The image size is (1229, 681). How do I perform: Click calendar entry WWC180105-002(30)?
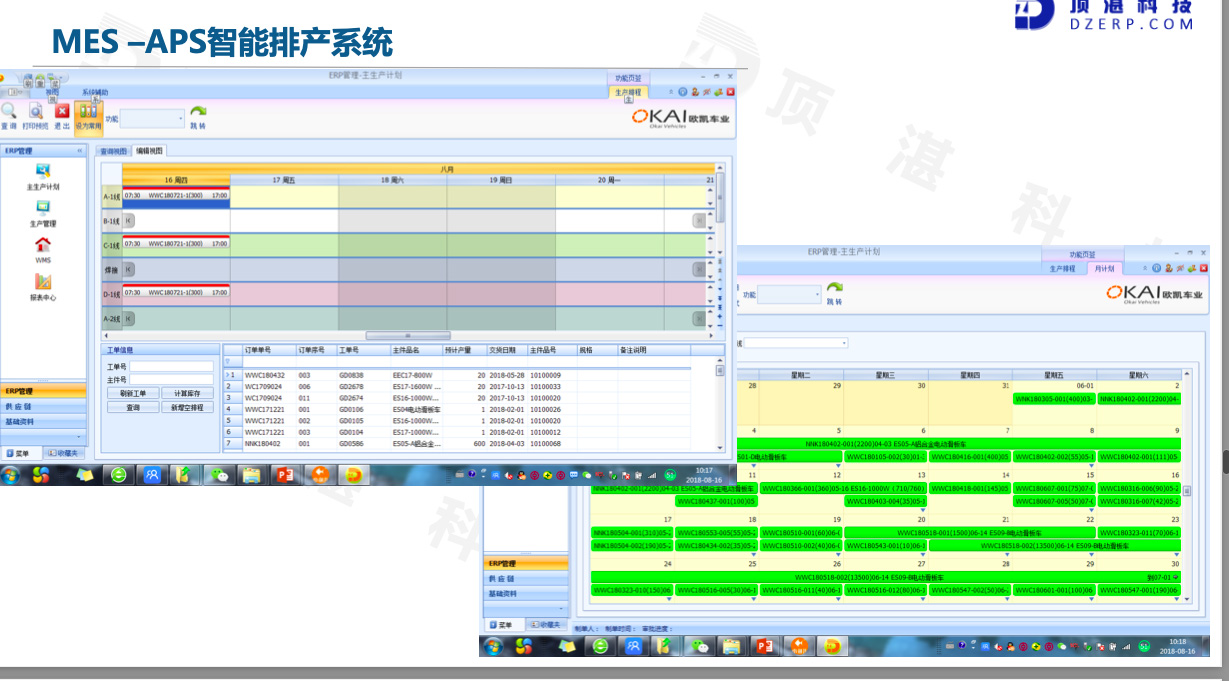pos(885,457)
